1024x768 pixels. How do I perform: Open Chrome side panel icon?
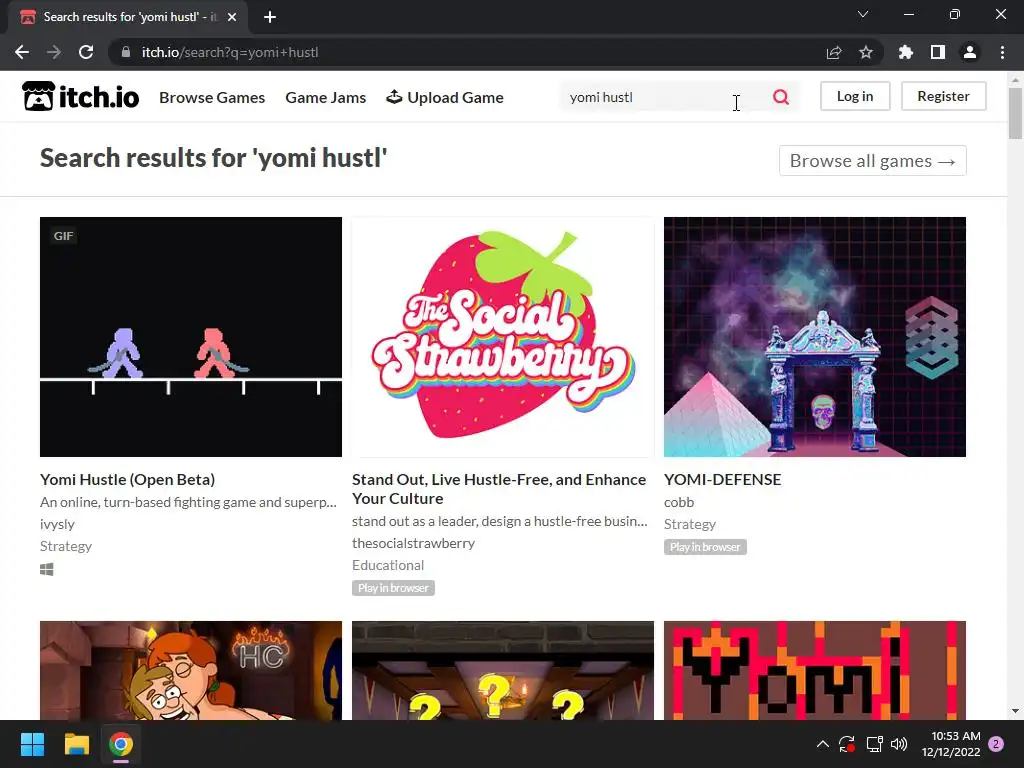tap(938, 52)
